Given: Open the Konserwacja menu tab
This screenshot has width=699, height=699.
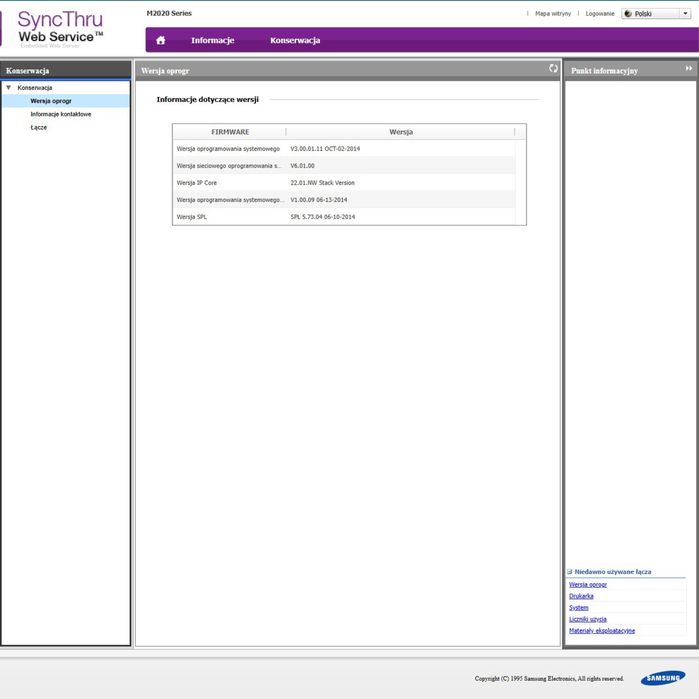Looking at the screenshot, I should click(295, 40).
